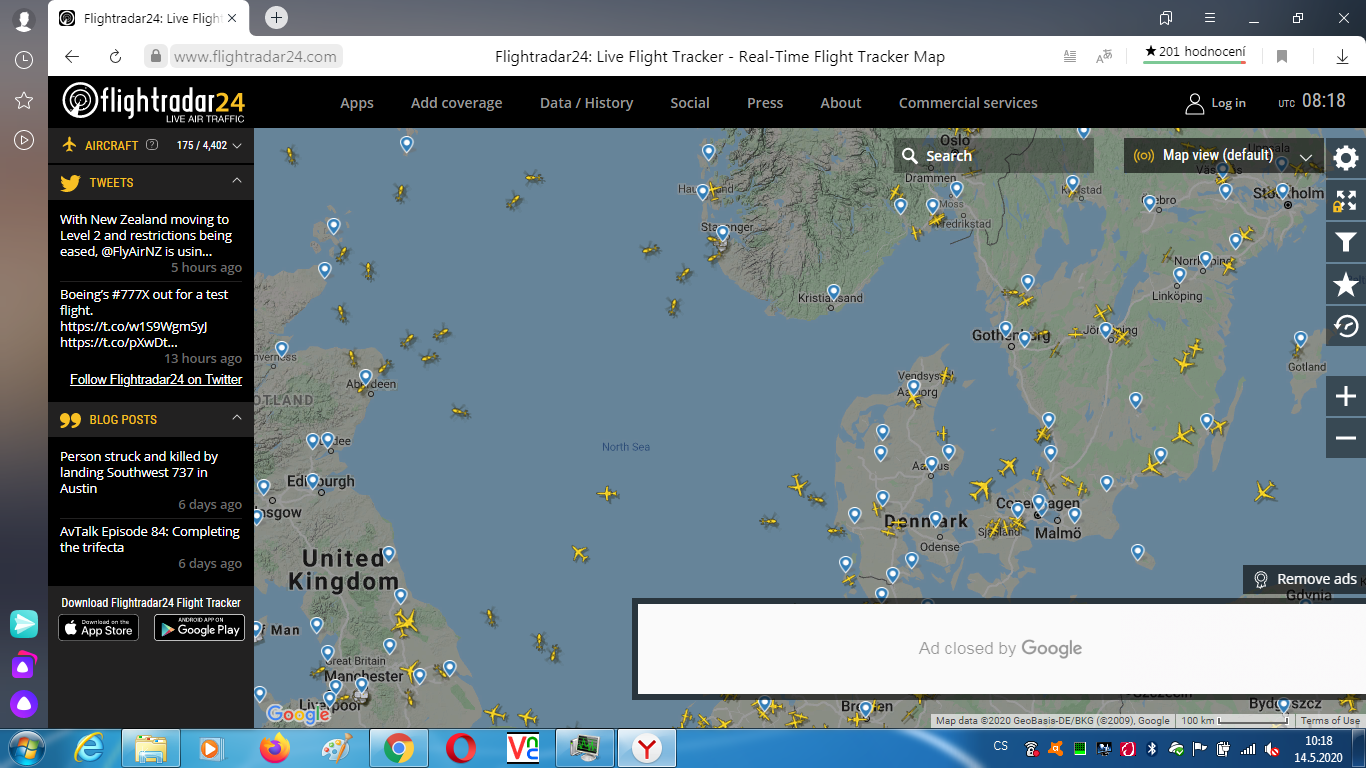Collapse the Blog Posts panel
The width and height of the screenshot is (1366, 768).
pyautogui.click(x=237, y=418)
